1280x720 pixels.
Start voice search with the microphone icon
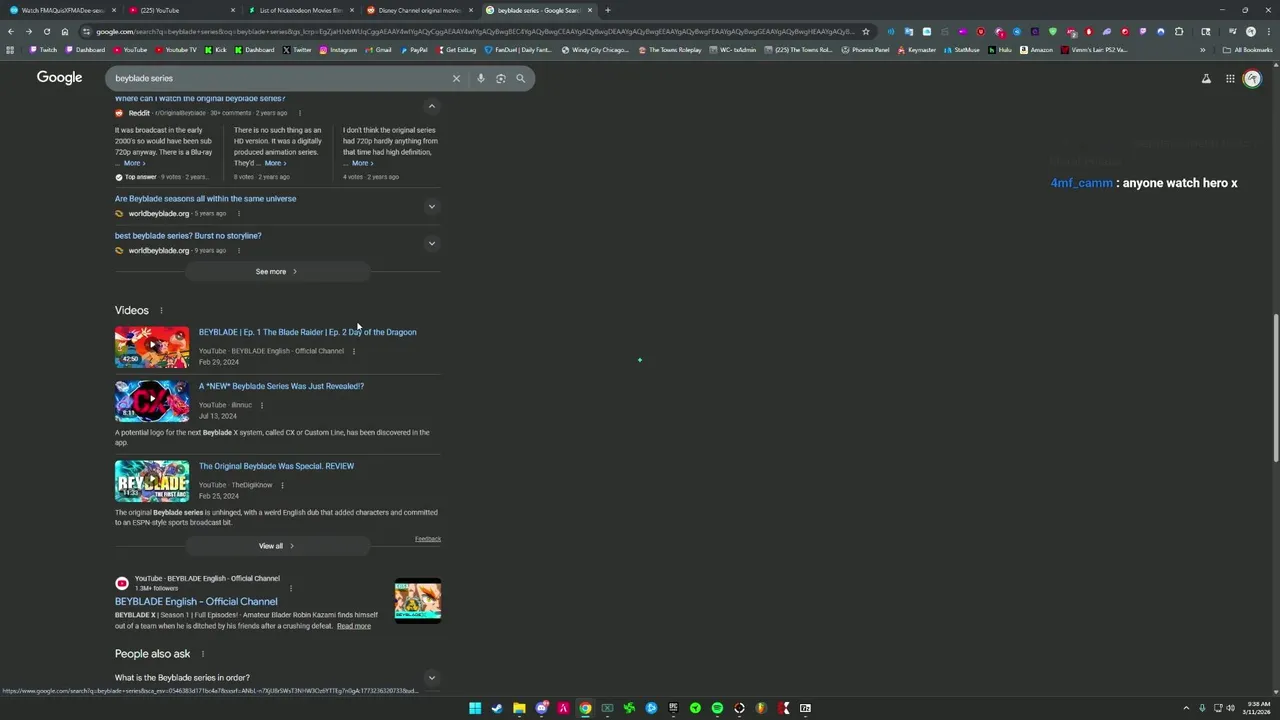481,78
